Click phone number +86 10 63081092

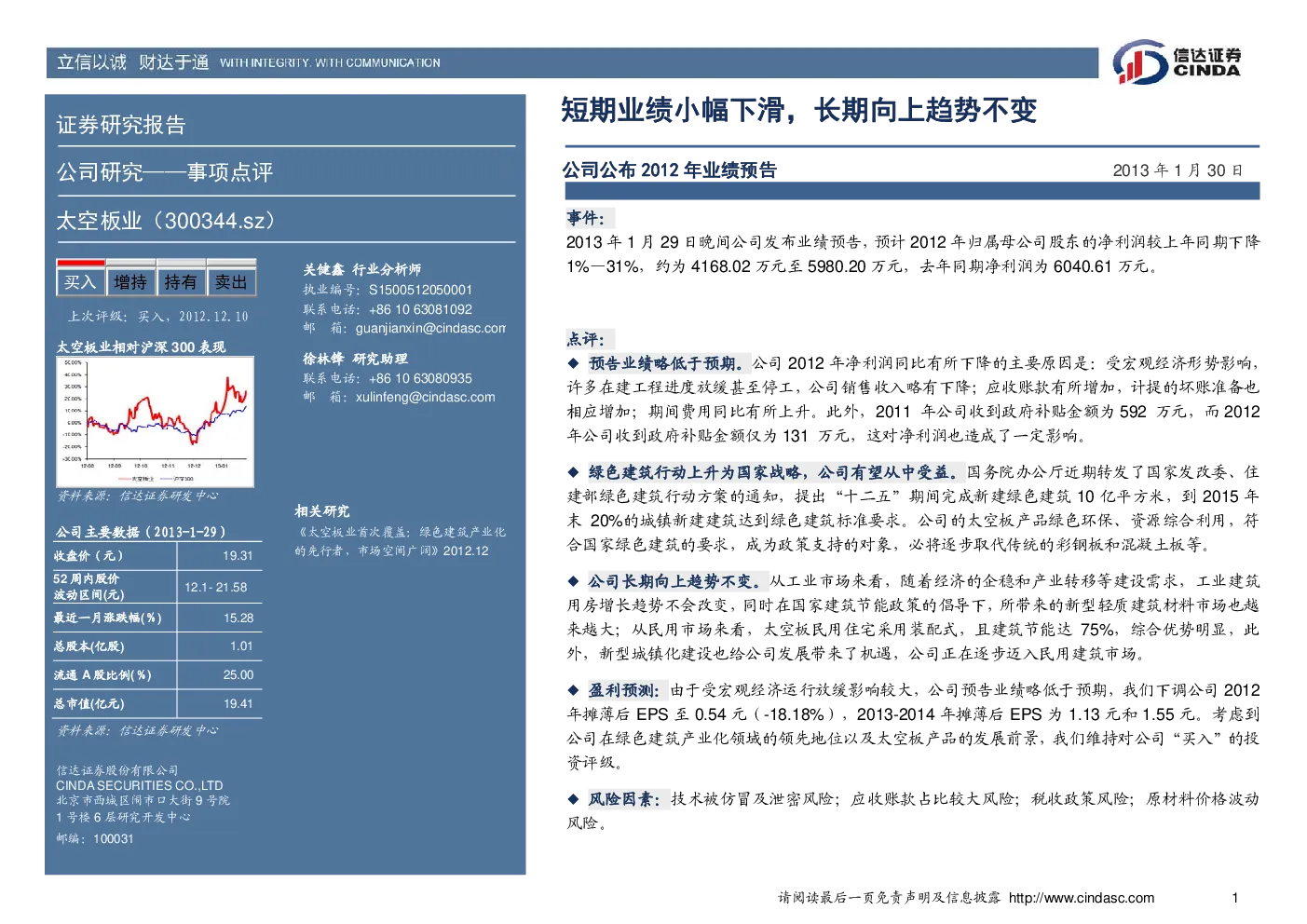pyautogui.click(x=420, y=309)
